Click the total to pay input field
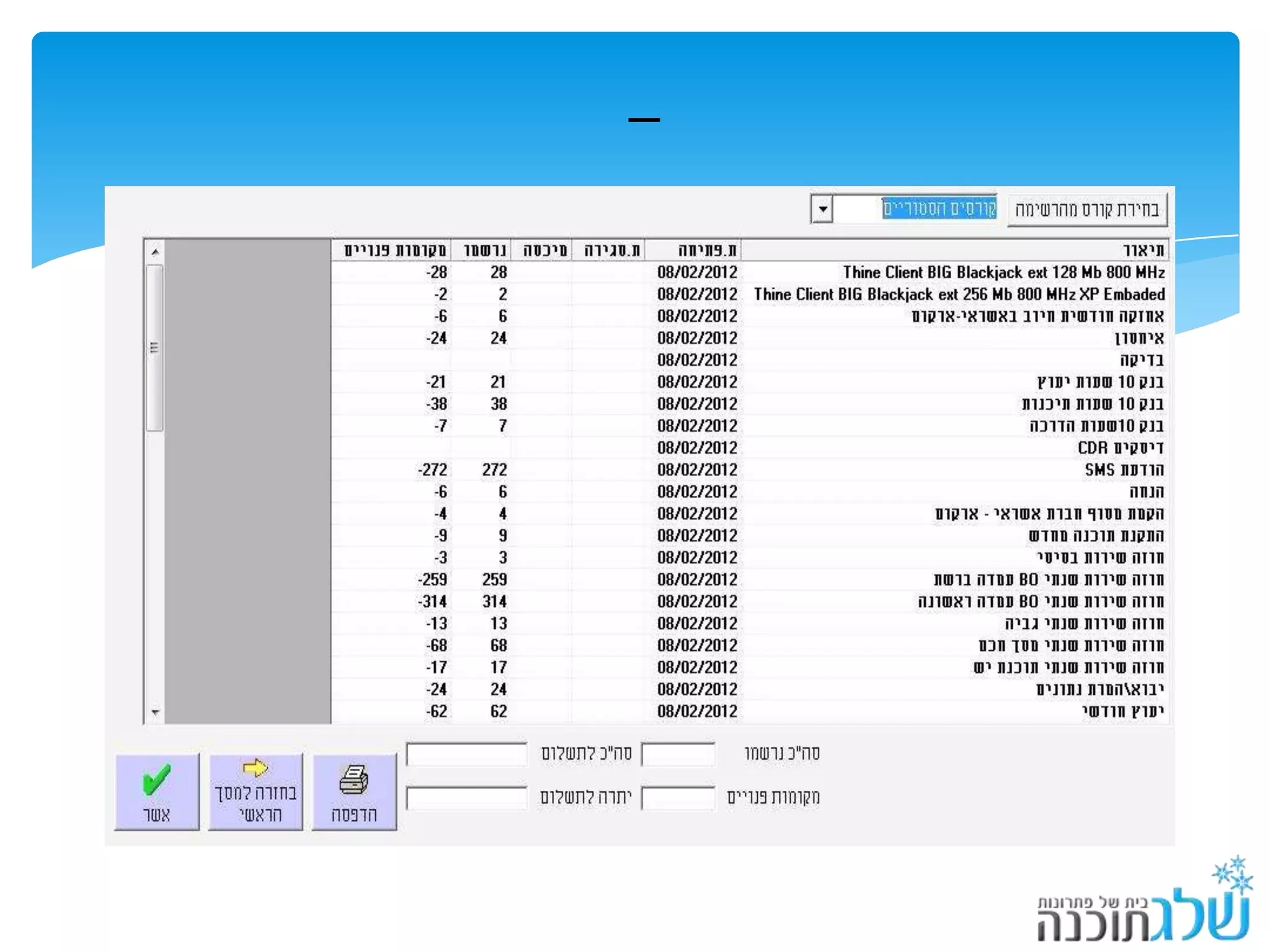 pyautogui.click(x=466, y=754)
